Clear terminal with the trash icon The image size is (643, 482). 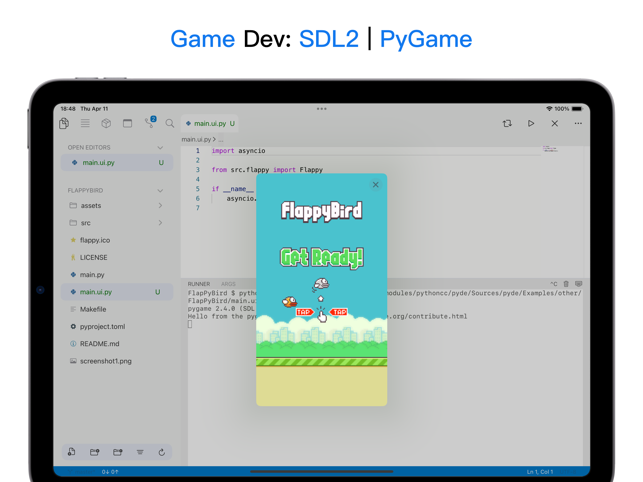(566, 284)
